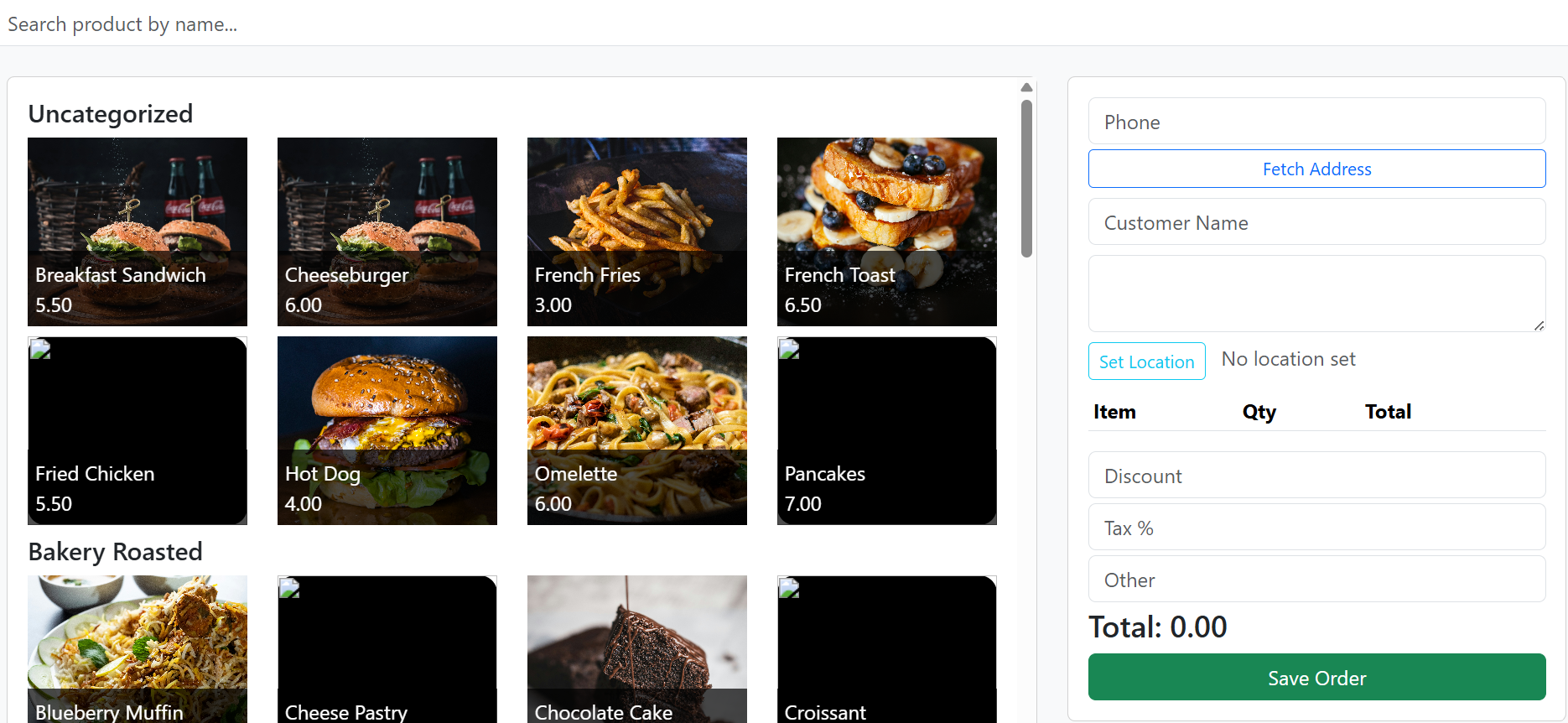The height and width of the screenshot is (723, 1568).
Task: Click the product list scrollbar thumb
Action: 1026,179
